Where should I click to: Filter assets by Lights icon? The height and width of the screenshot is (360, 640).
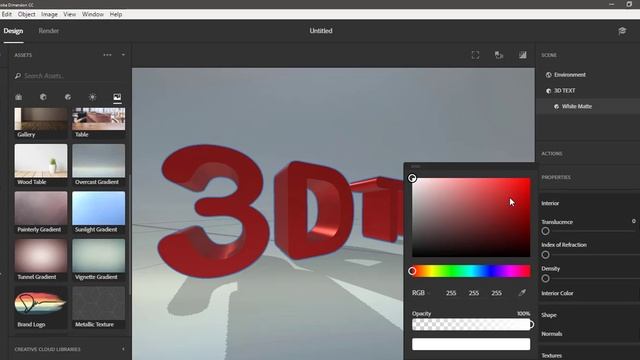pyautogui.click(x=93, y=97)
